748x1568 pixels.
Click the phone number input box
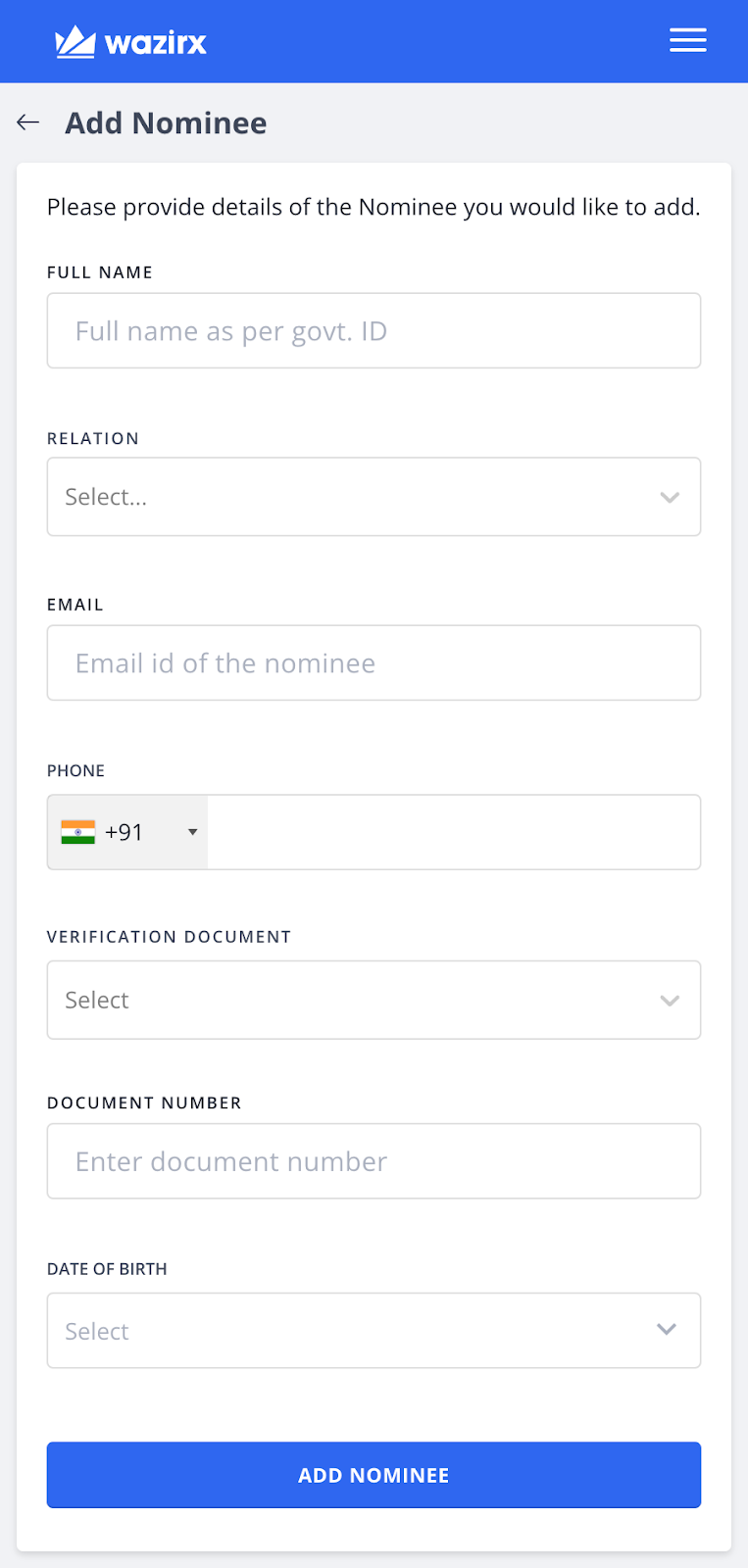[x=453, y=832]
